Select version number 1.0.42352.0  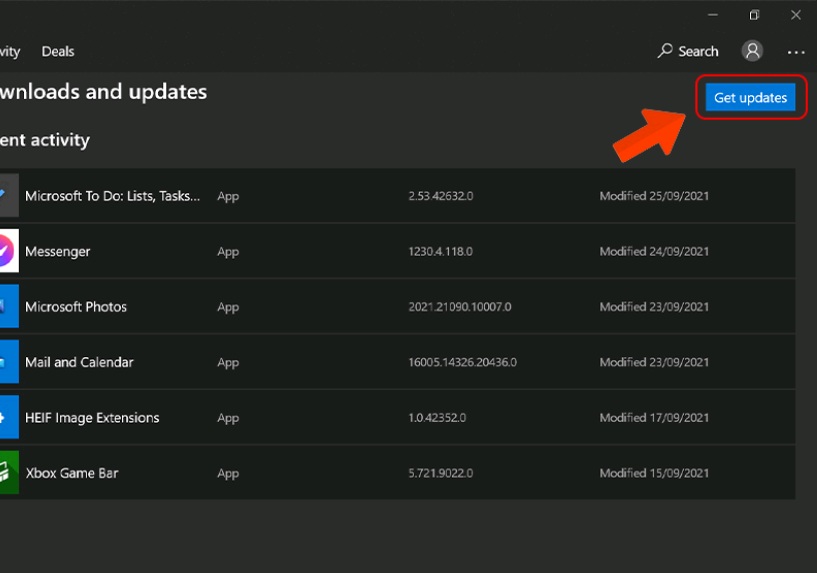[x=437, y=418]
